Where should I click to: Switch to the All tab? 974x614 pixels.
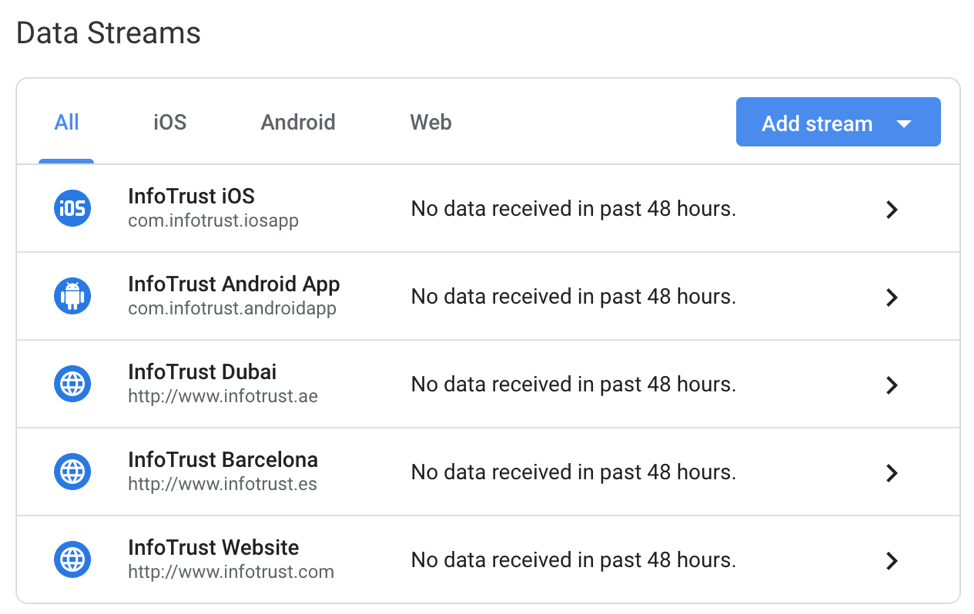point(67,123)
